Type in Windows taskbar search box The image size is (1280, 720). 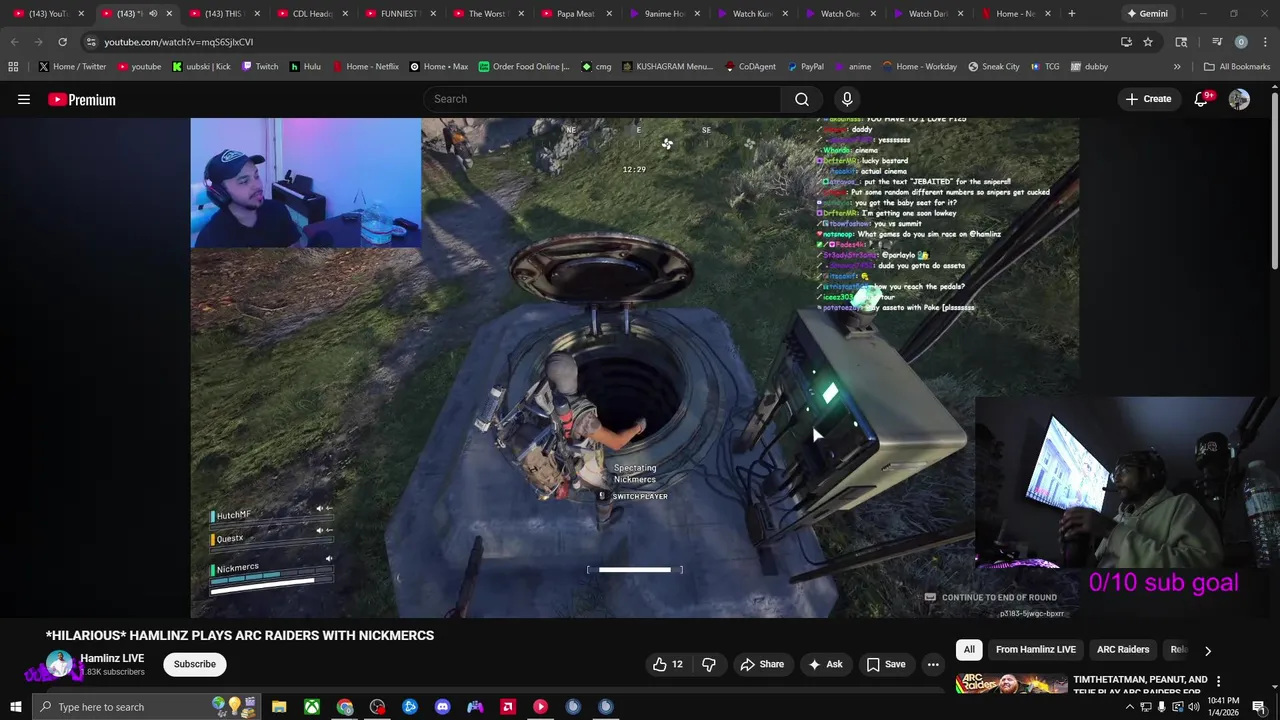(146, 707)
